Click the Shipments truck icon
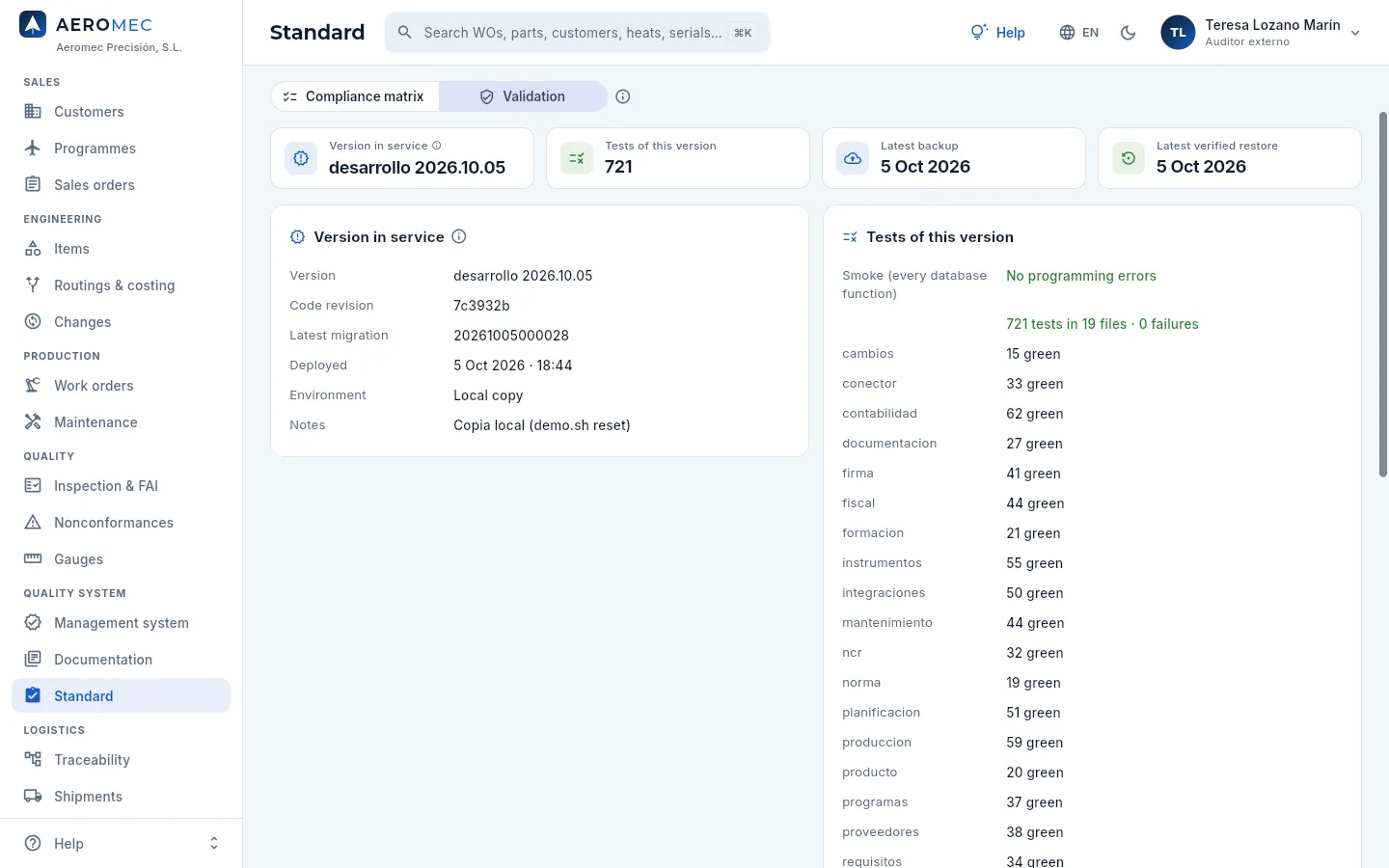 coord(33,797)
